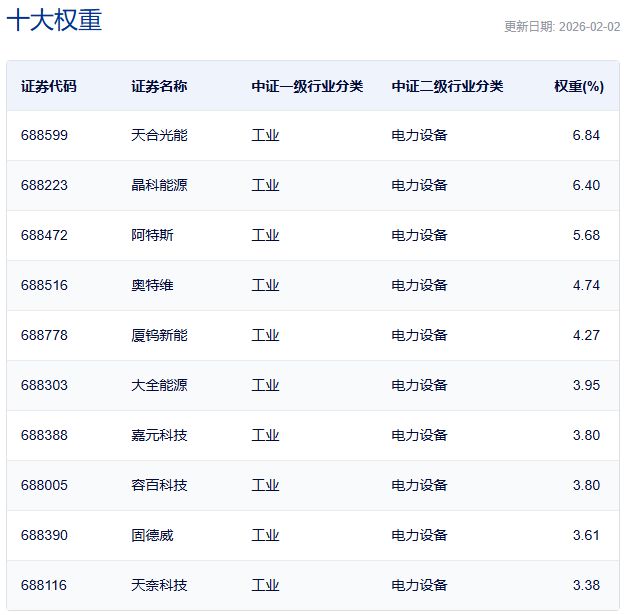This screenshot has width=626, height=615.
Task: Click the 证券代码 column header
Action: click(48, 86)
